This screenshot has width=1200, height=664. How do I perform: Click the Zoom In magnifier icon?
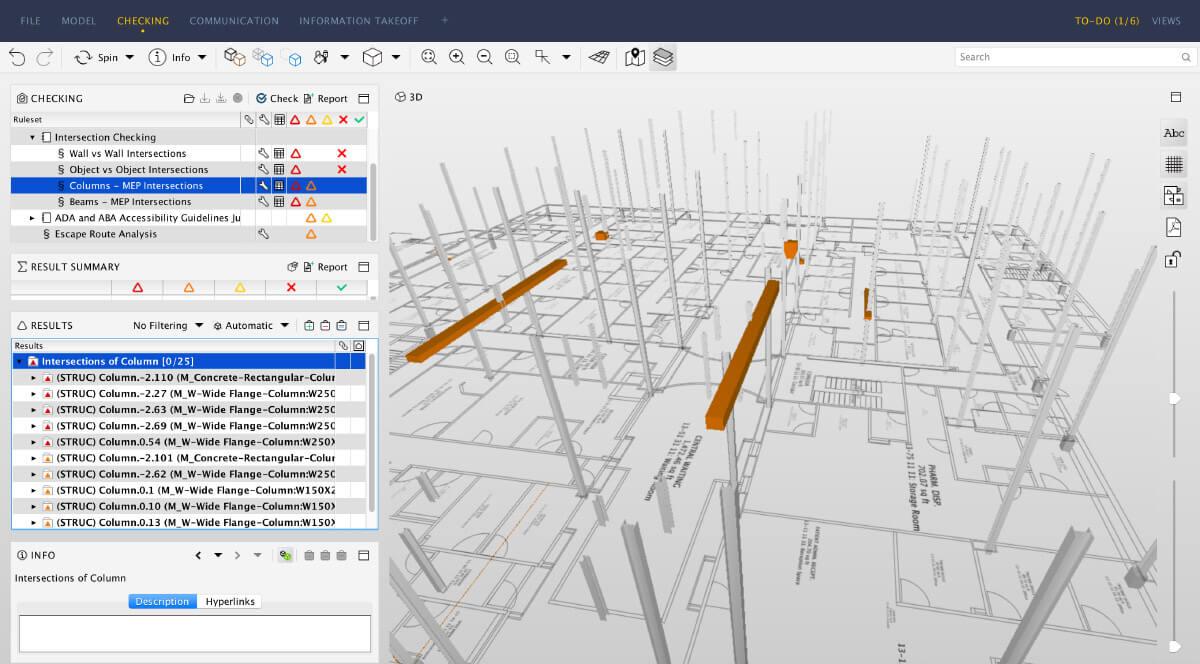(457, 58)
